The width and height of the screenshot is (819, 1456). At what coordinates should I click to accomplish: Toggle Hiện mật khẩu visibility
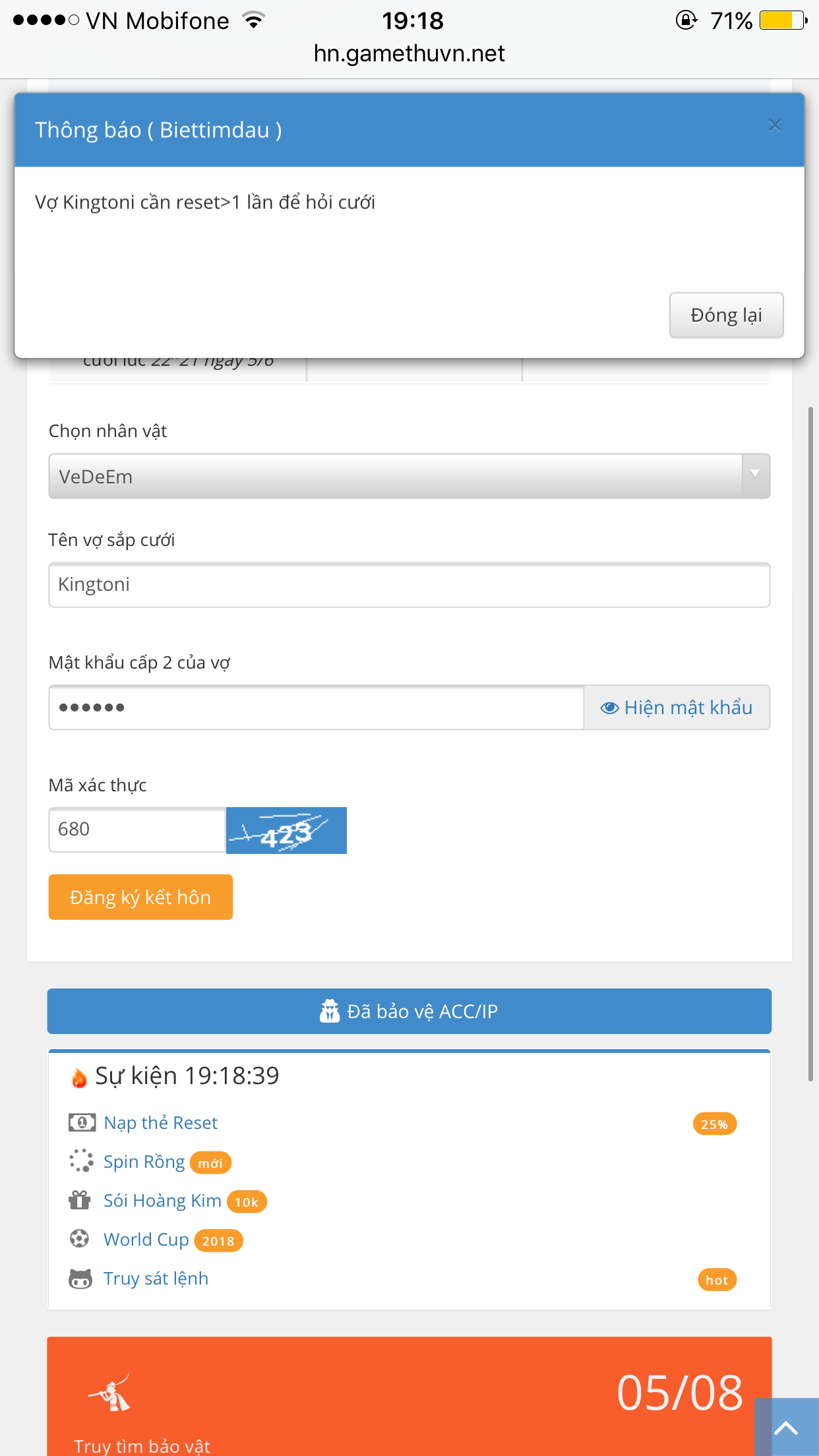677,708
